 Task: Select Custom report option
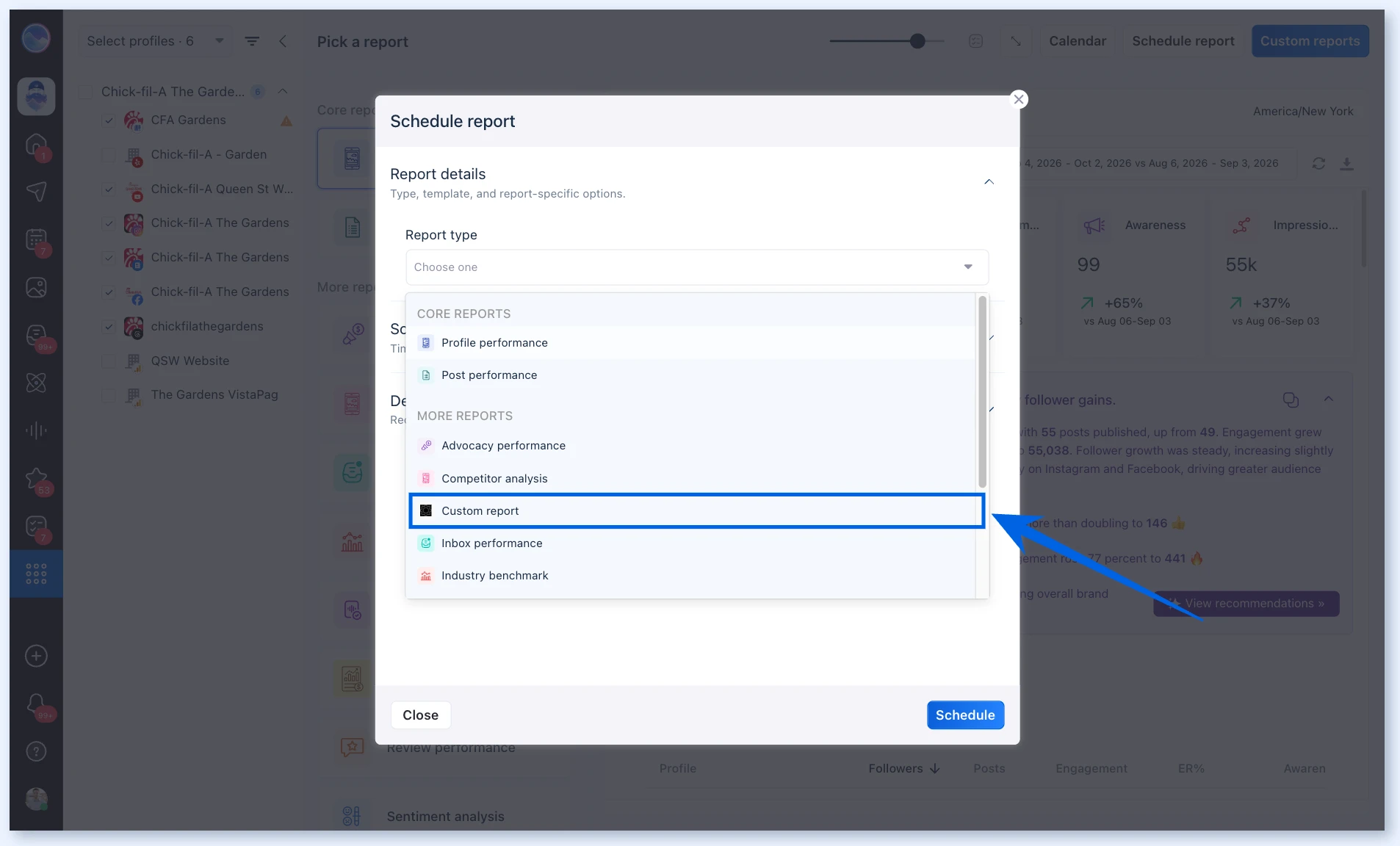pos(696,511)
